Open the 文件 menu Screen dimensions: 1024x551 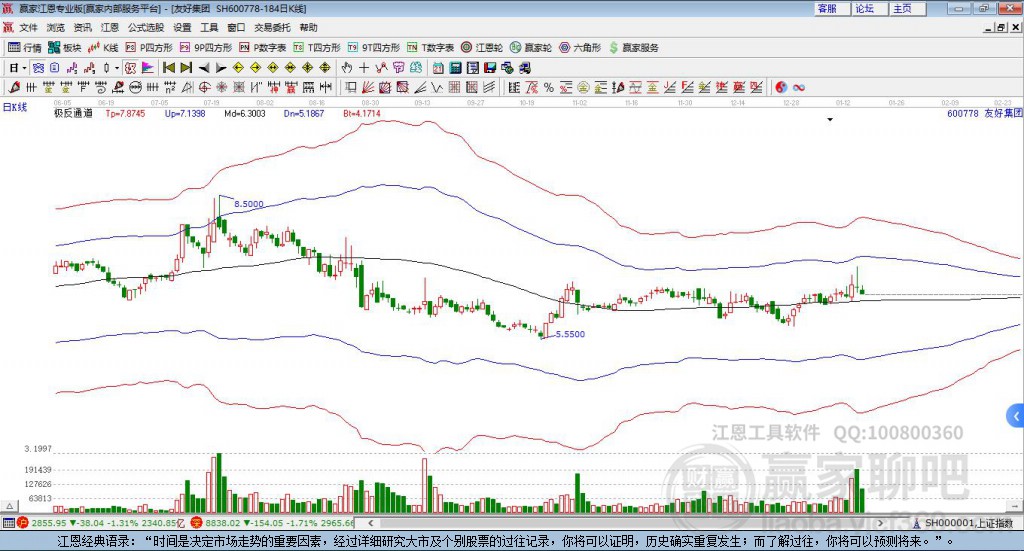29,27
